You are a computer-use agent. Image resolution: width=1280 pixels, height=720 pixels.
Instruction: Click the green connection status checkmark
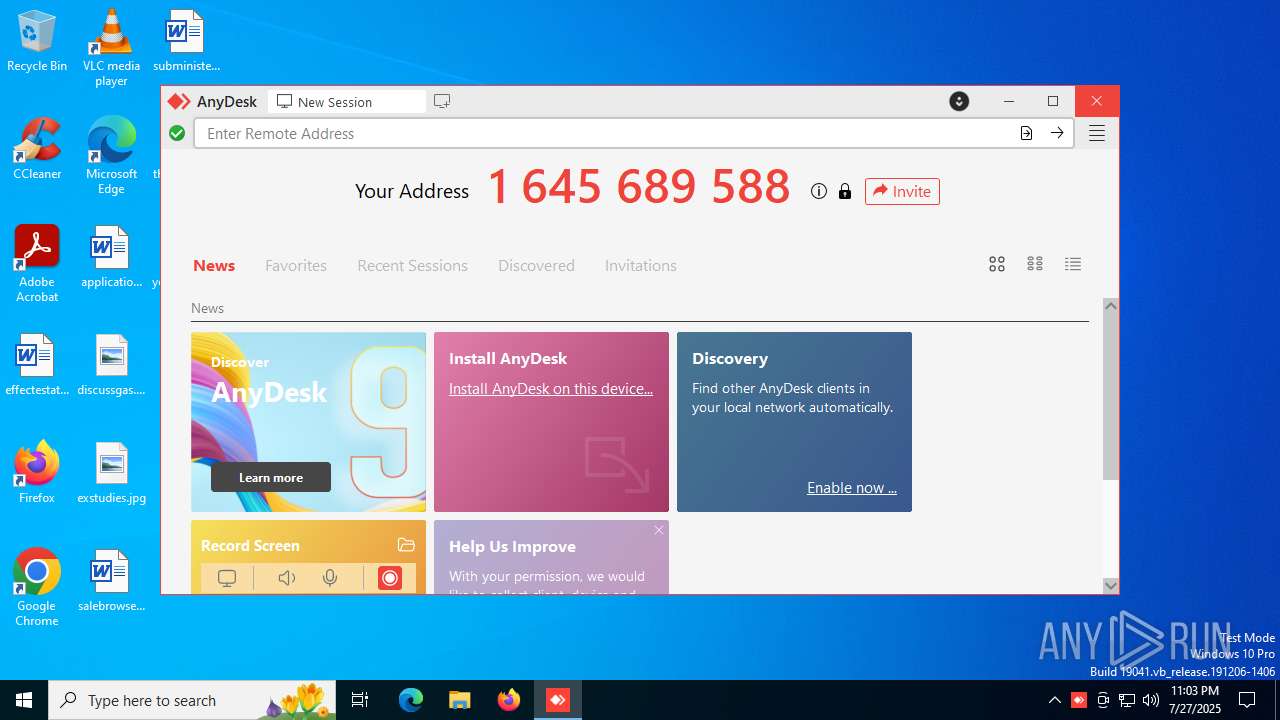177,133
